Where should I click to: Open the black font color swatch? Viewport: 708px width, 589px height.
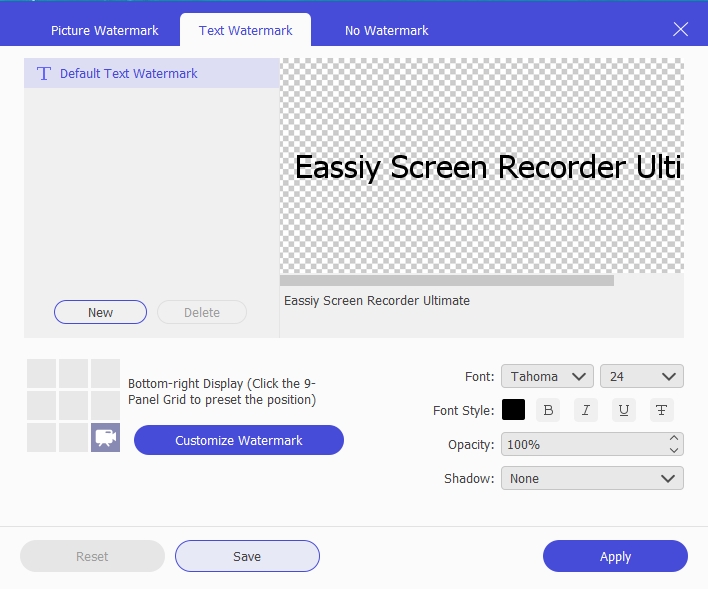[x=513, y=410]
